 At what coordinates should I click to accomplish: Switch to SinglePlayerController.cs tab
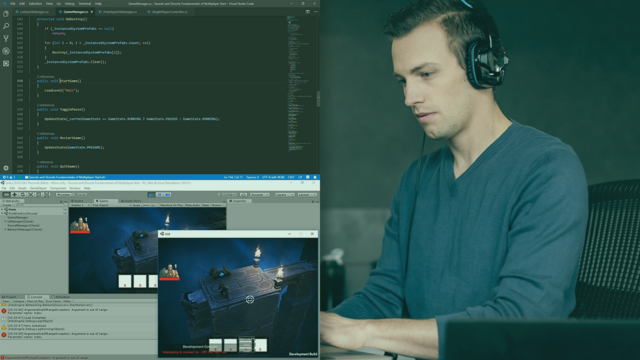tap(169, 12)
